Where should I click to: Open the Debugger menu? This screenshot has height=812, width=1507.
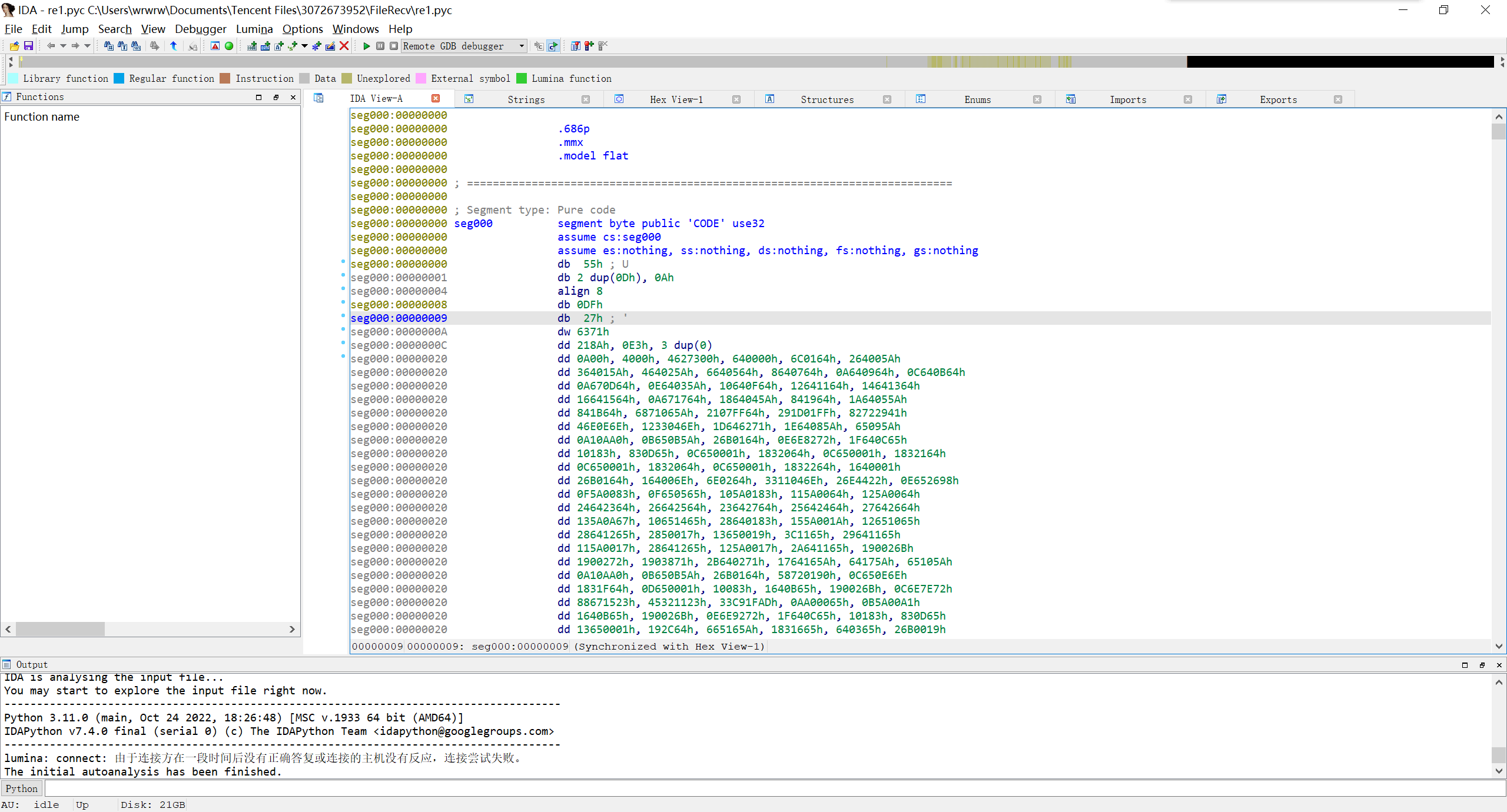click(200, 29)
